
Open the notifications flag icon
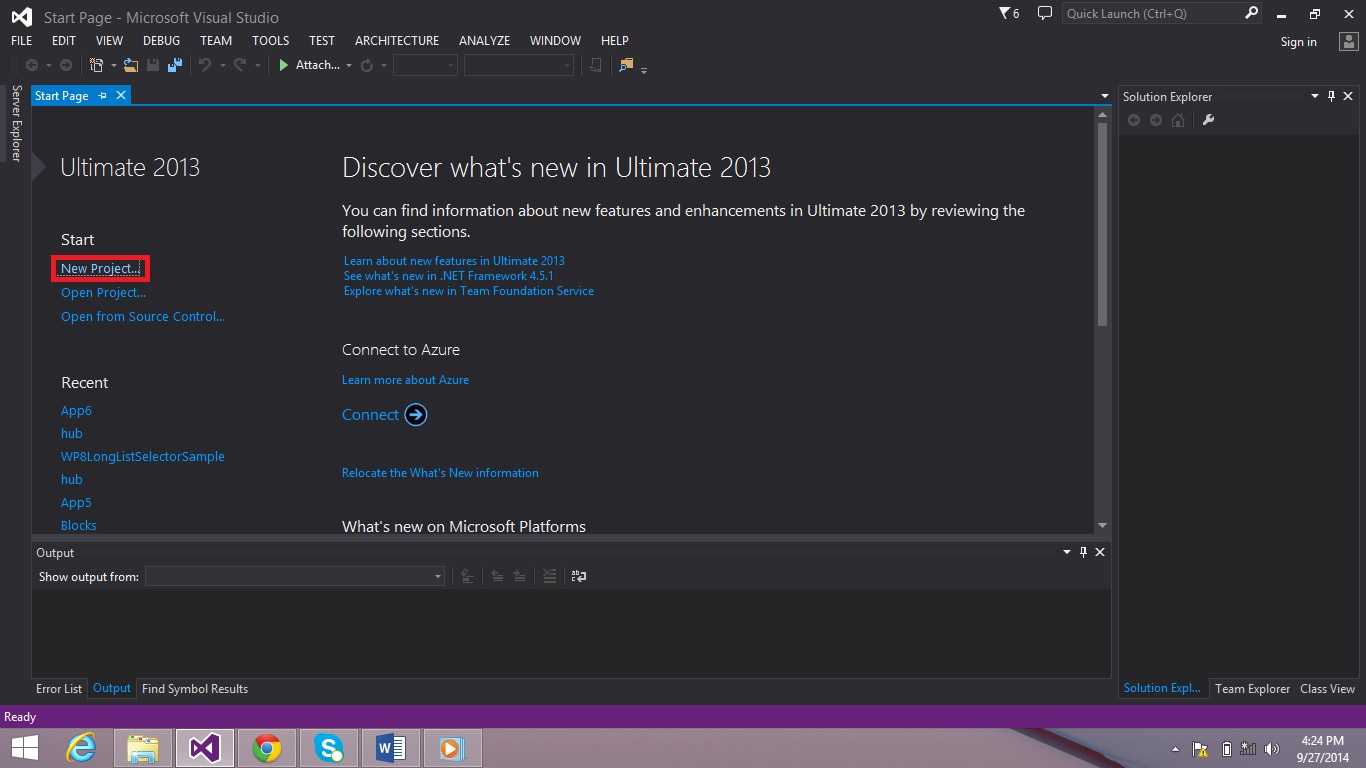click(x=1009, y=13)
